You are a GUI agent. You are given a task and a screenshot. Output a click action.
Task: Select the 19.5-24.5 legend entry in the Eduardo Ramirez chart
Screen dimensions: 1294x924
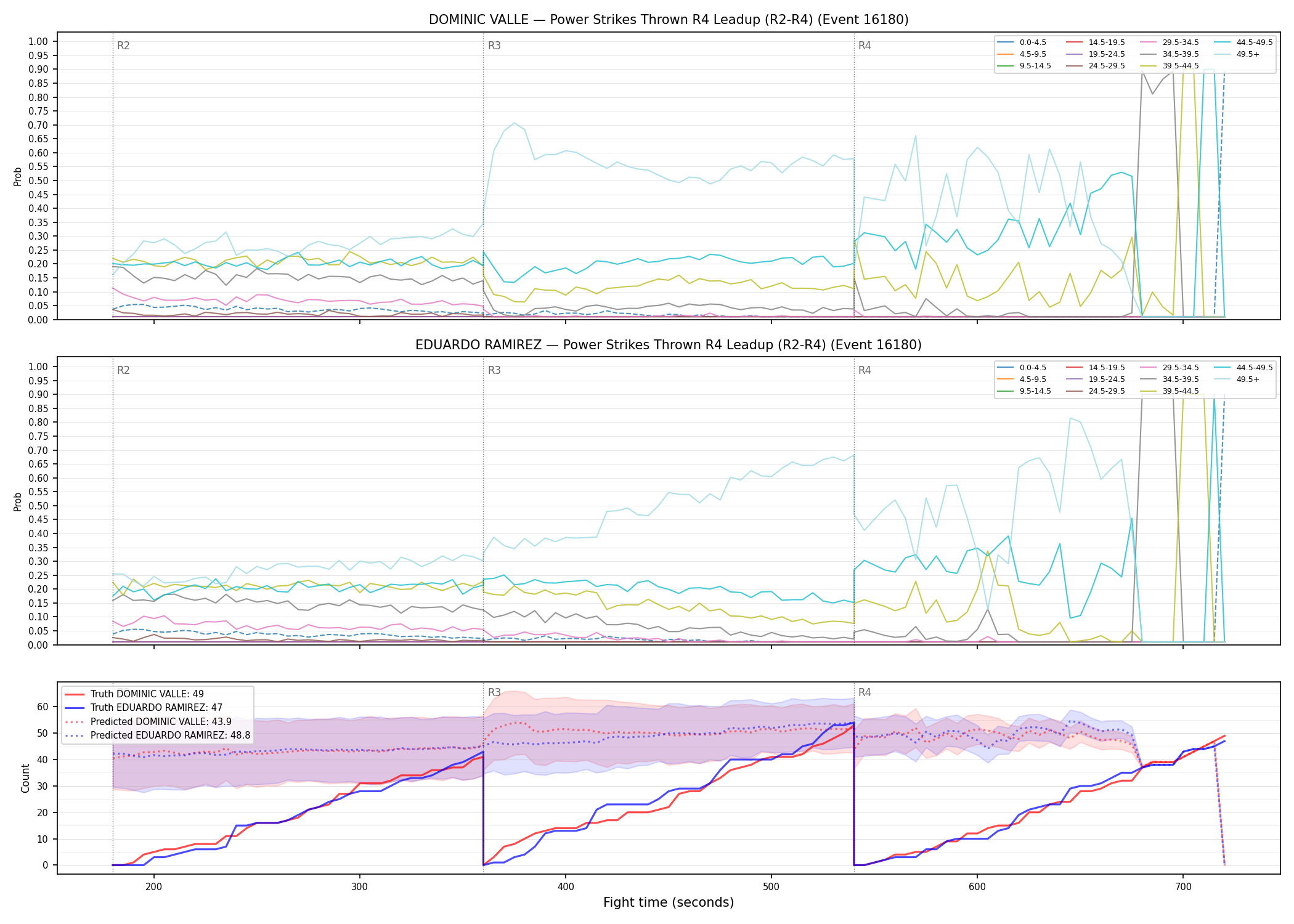(1096, 379)
